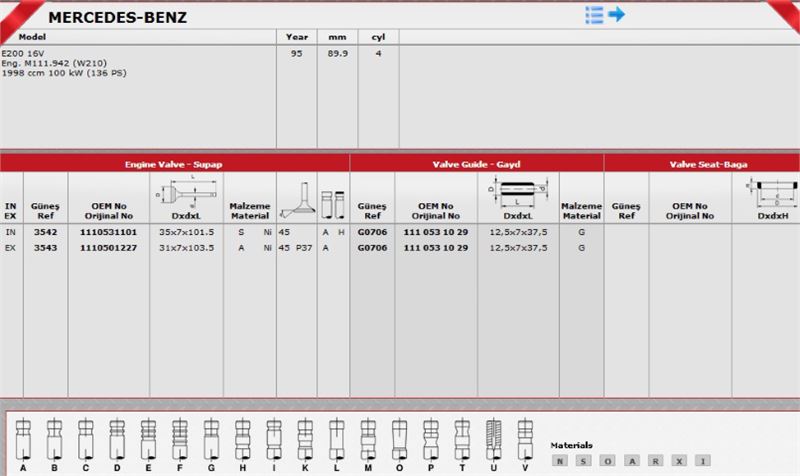This screenshot has width=800, height=476.
Task: Select valve stem type G icon
Action: click(x=211, y=439)
